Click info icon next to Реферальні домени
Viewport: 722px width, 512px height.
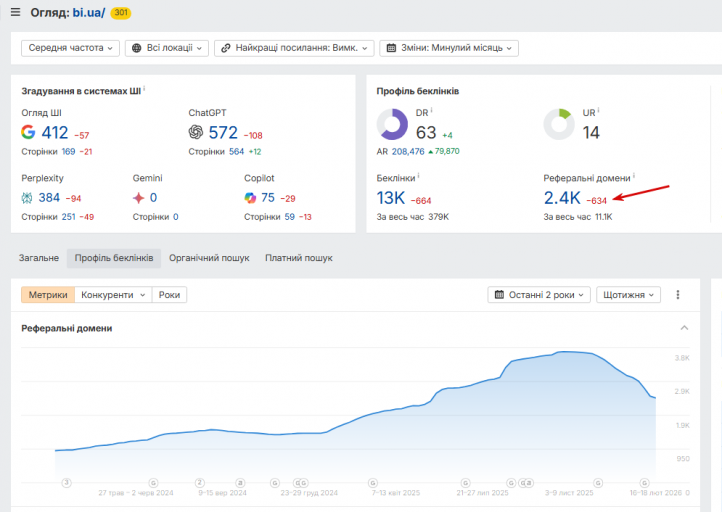point(634,176)
